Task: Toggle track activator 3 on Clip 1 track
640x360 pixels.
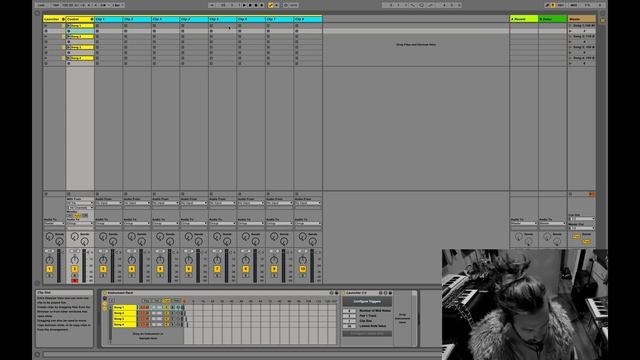Action: point(103,269)
